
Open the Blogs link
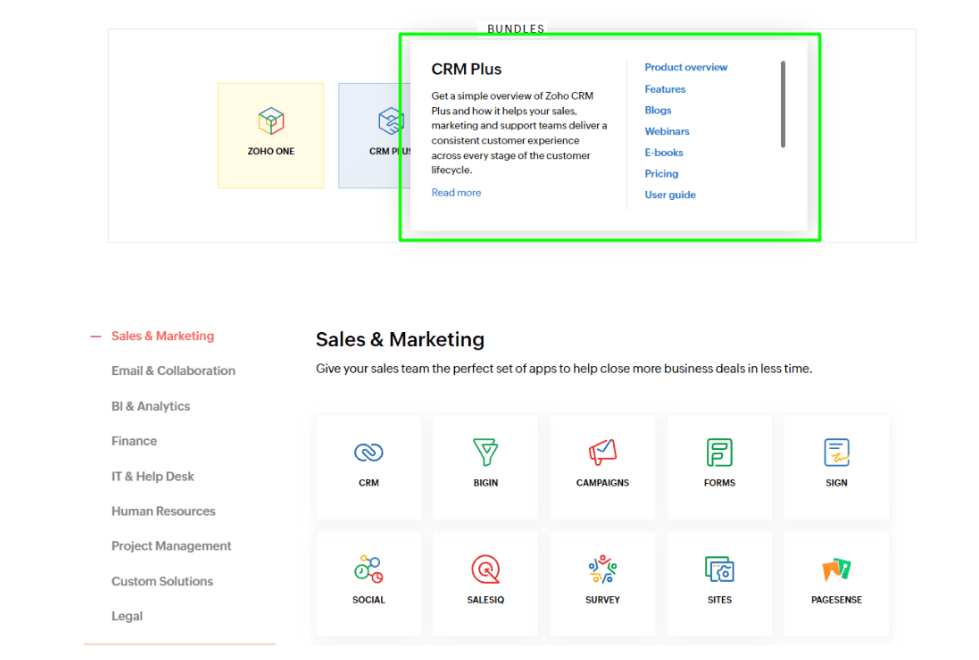(657, 110)
